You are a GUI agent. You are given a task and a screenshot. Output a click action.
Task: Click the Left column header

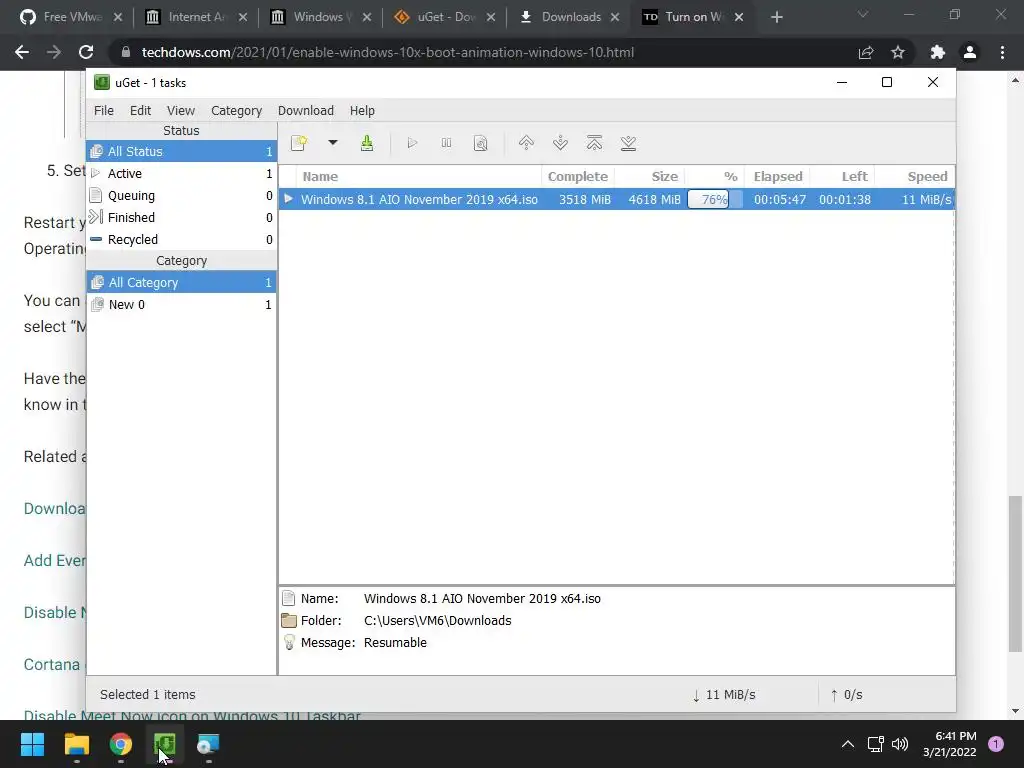click(x=842, y=176)
